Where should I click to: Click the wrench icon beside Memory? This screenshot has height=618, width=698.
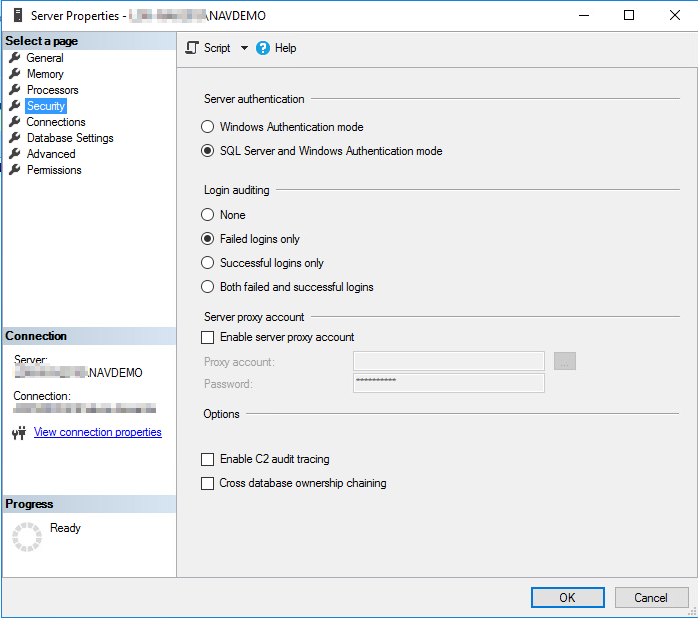pos(15,74)
